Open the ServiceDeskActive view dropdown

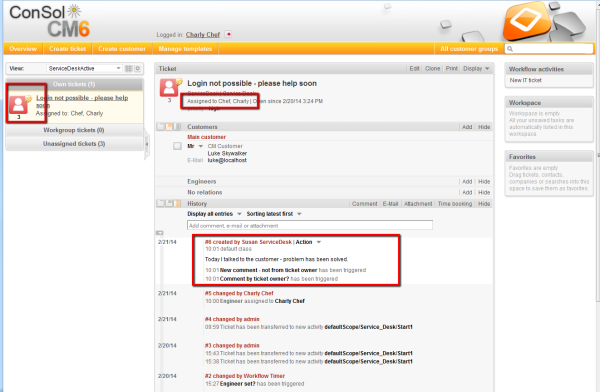84,69
